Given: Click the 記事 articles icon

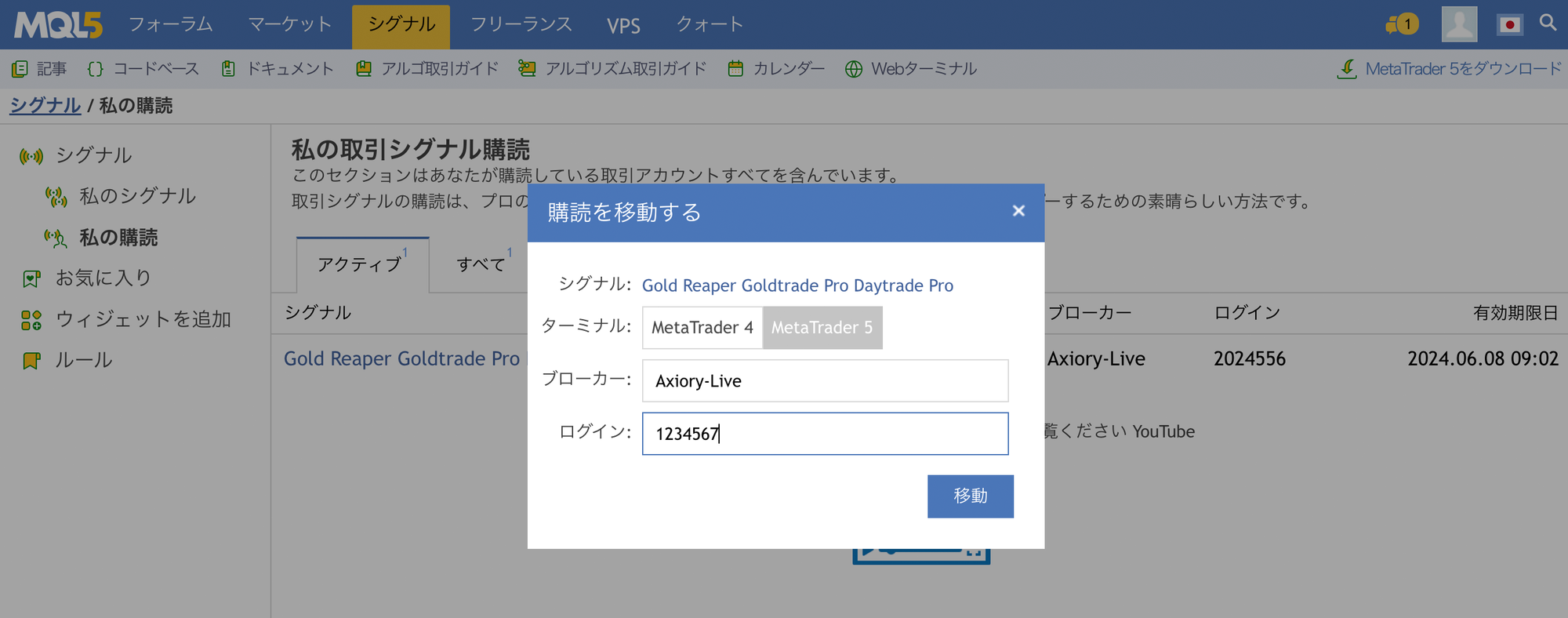Looking at the screenshot, I should (x=20, y=69).
